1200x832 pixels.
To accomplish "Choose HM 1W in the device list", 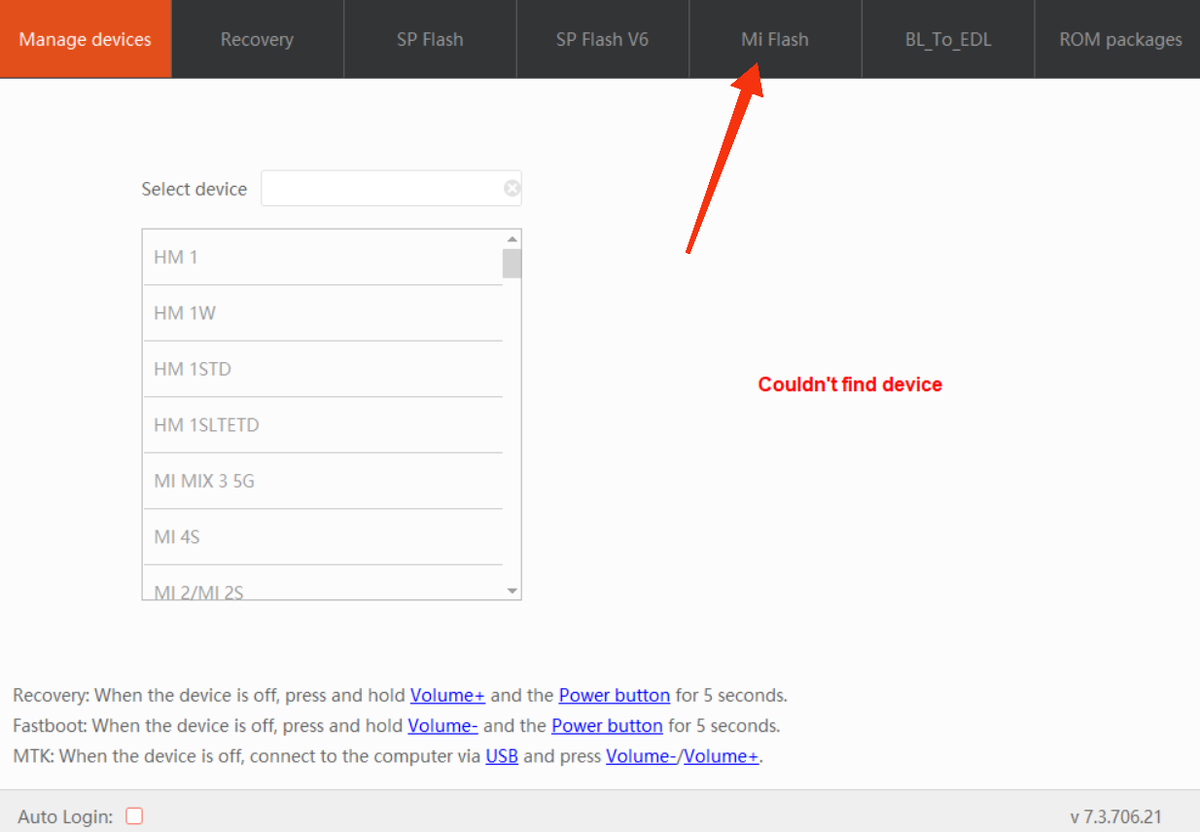I will click(322, 313).
